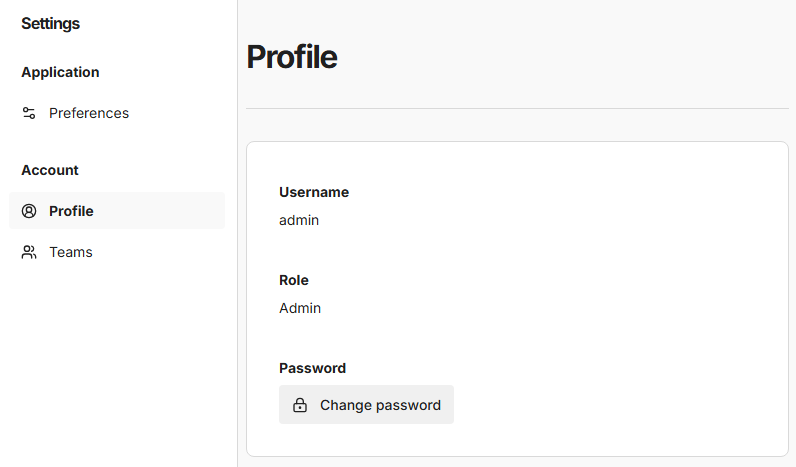796x467 pixels.
Task: Click the Profile user-circle icon
Action: pos(29,211)
